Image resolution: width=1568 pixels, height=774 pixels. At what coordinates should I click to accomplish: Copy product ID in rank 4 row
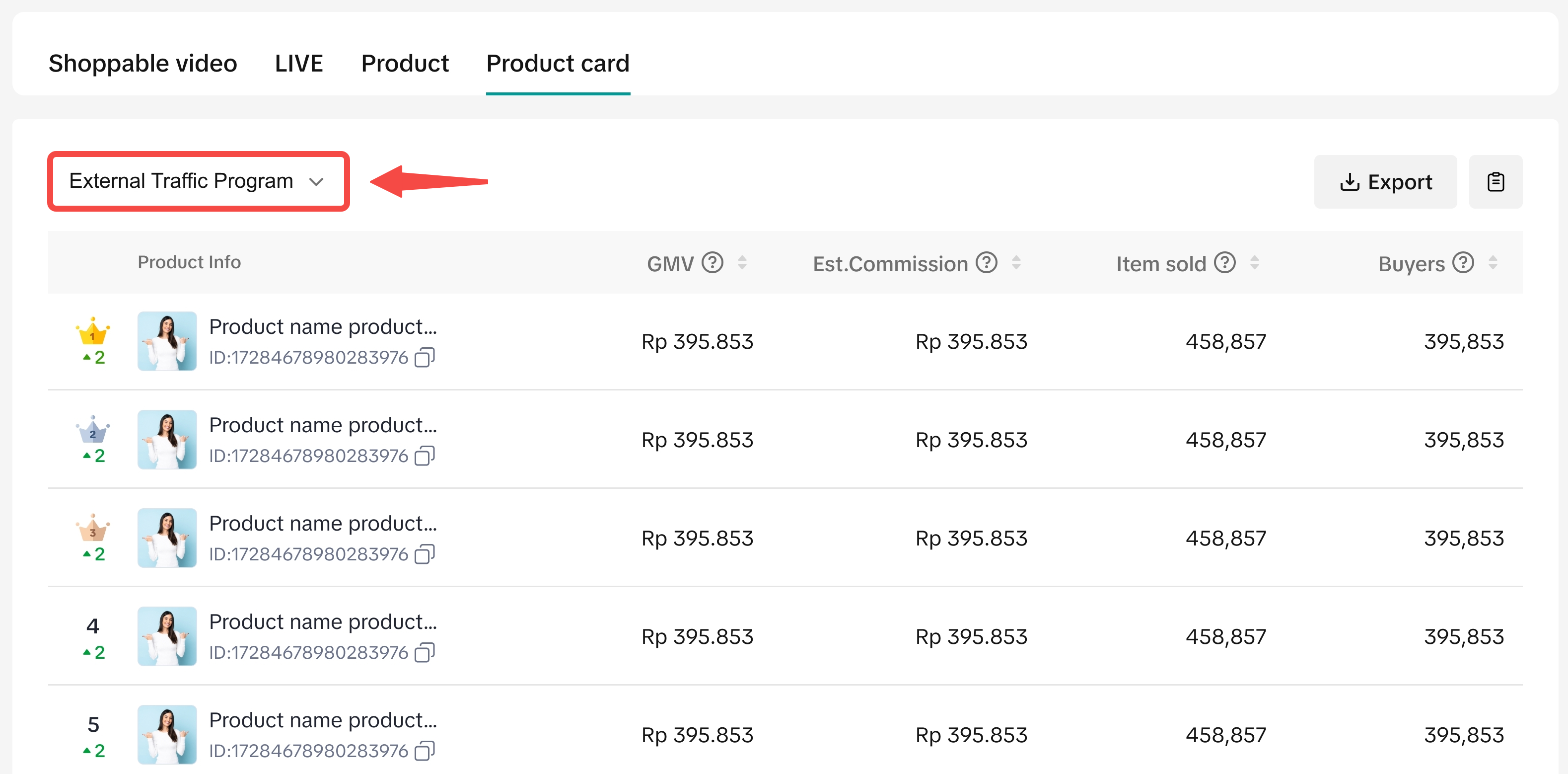coord(424,653)
